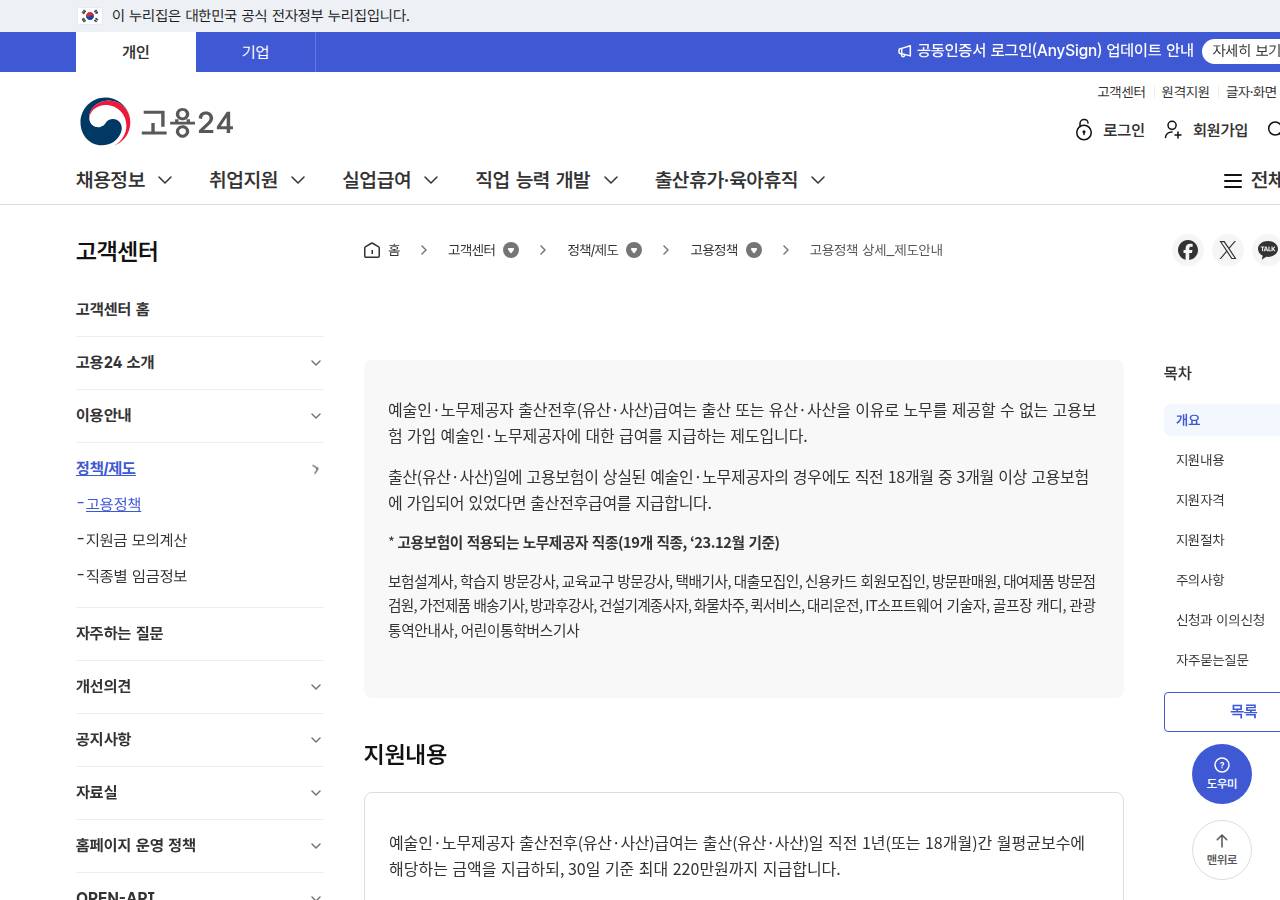The image size is (1280, 900).
Task: Open the 전체 hamburger menu icon
Action: (x=1233, y=181)
